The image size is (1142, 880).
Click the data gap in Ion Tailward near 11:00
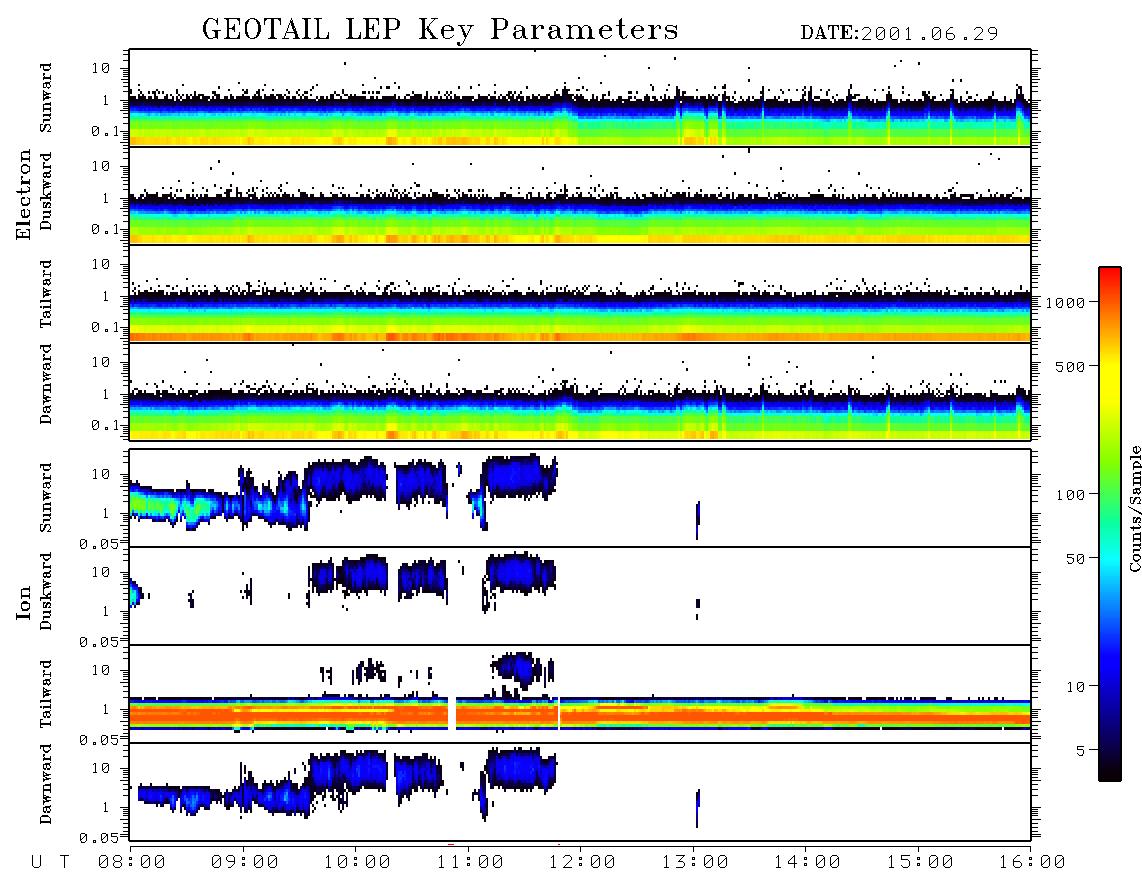452,714
